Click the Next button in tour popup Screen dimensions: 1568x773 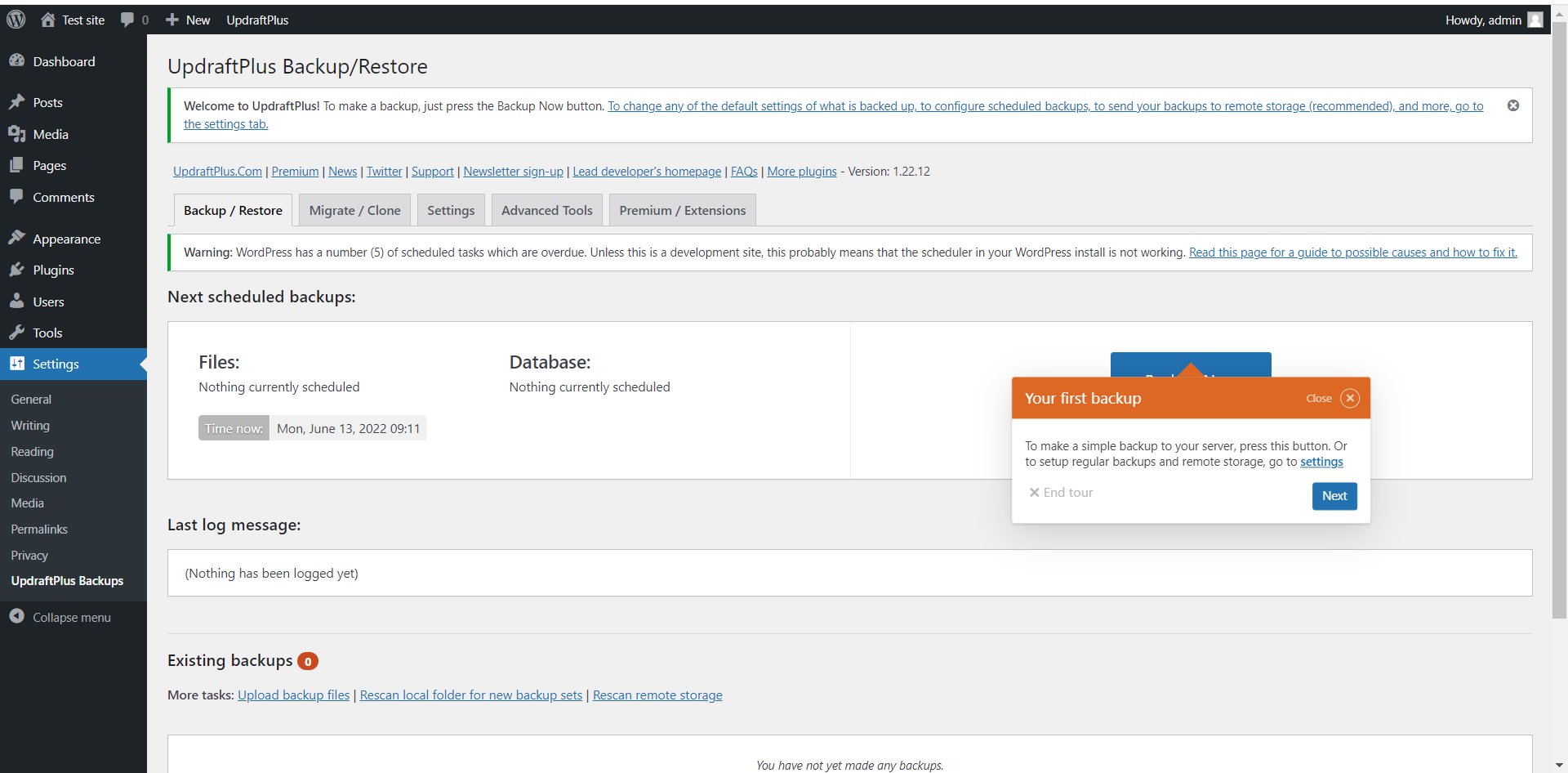(1334, 495)
